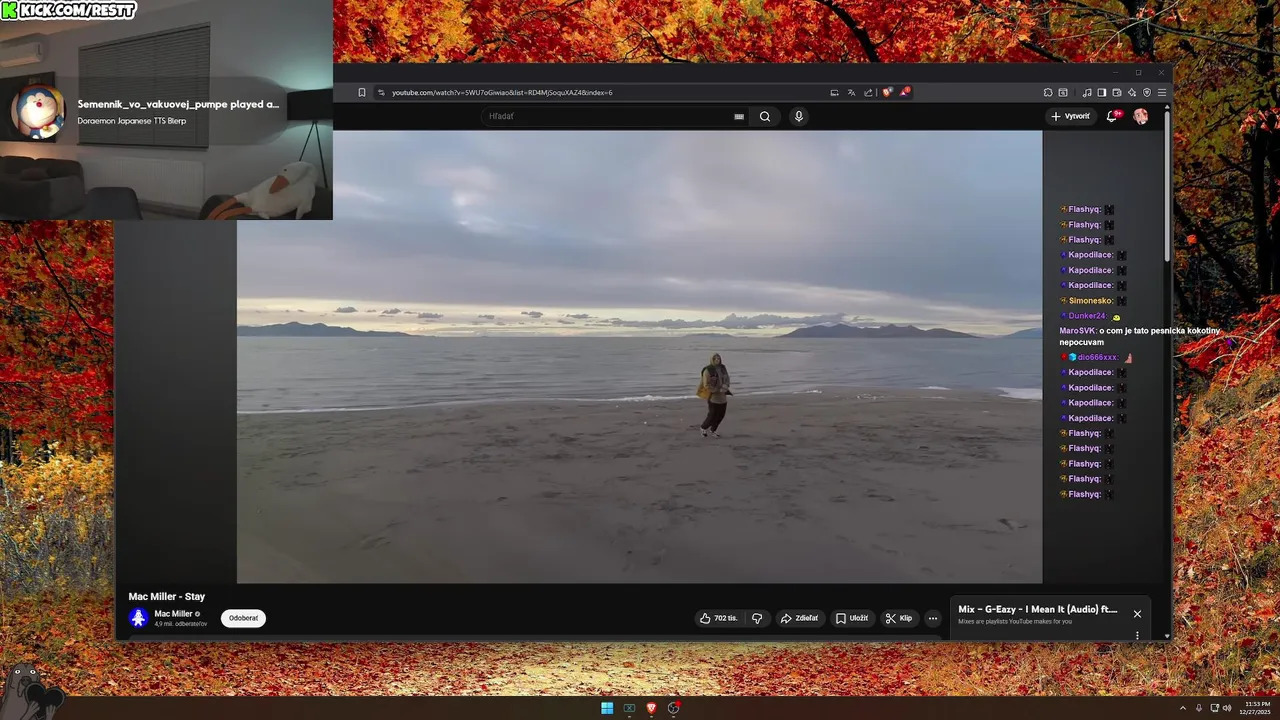Image resolution: width=1280 pixels, height=720 pixels.
Task: Open the Xbox Game Bar taskbar icon
Action: pos(629,708)
